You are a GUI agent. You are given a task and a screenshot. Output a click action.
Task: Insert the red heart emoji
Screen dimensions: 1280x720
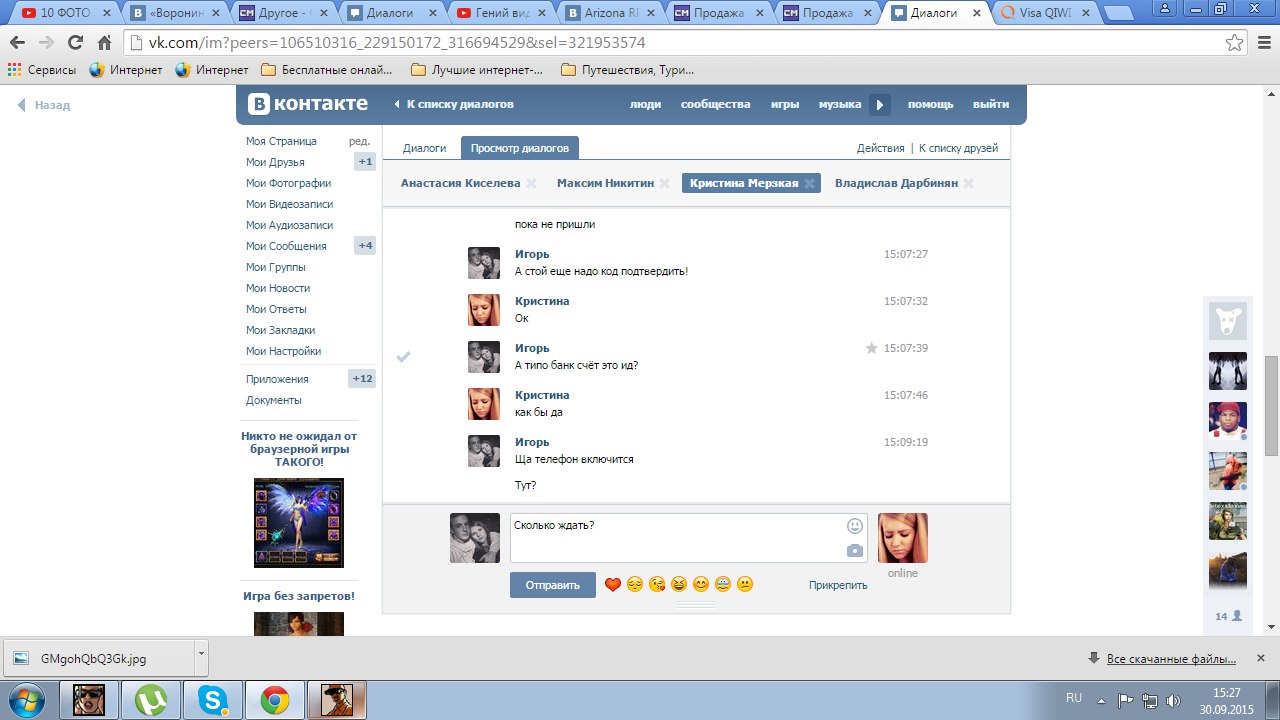tap(613, 585)
